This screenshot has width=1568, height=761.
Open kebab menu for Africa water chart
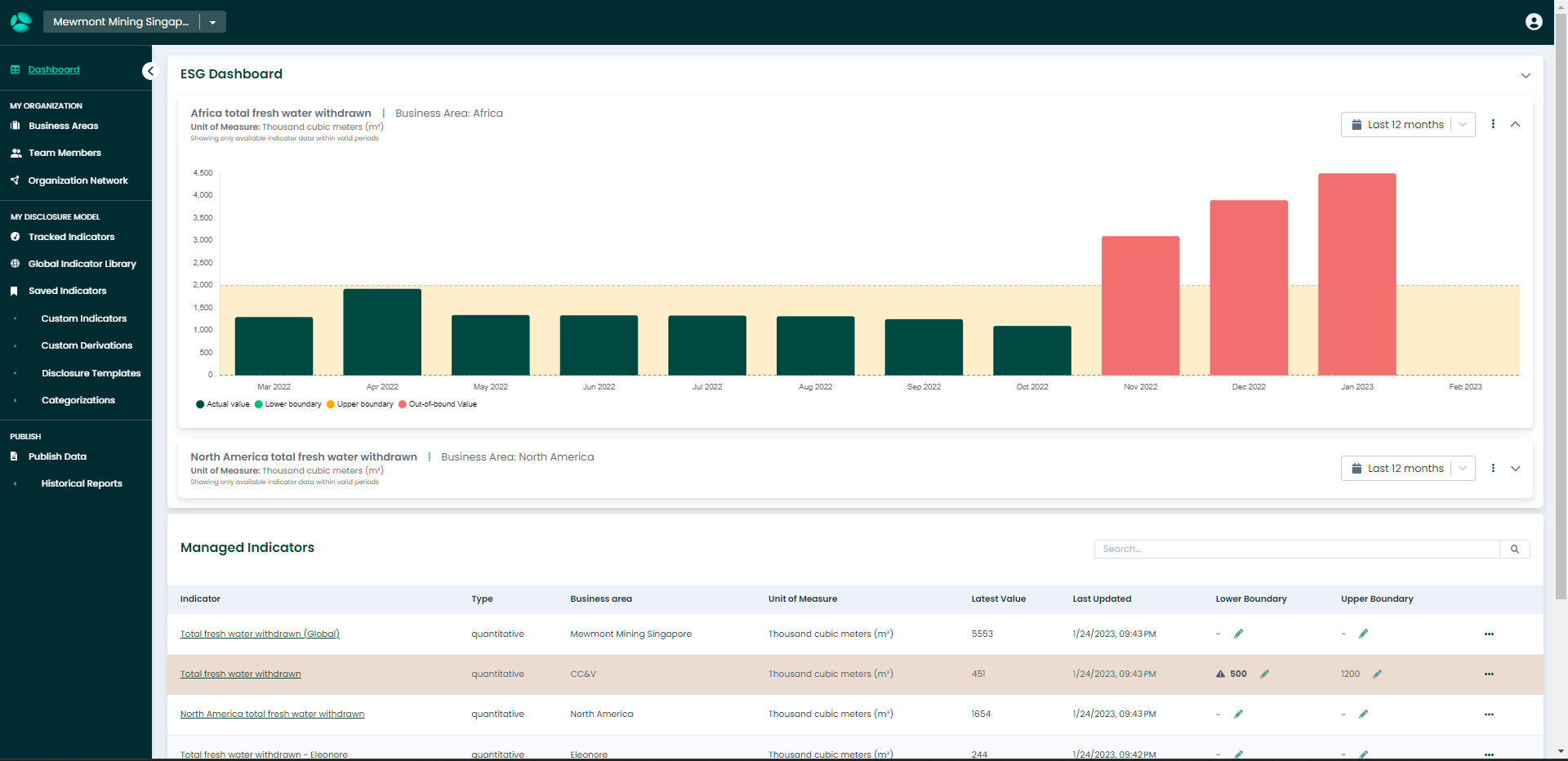1493,124
